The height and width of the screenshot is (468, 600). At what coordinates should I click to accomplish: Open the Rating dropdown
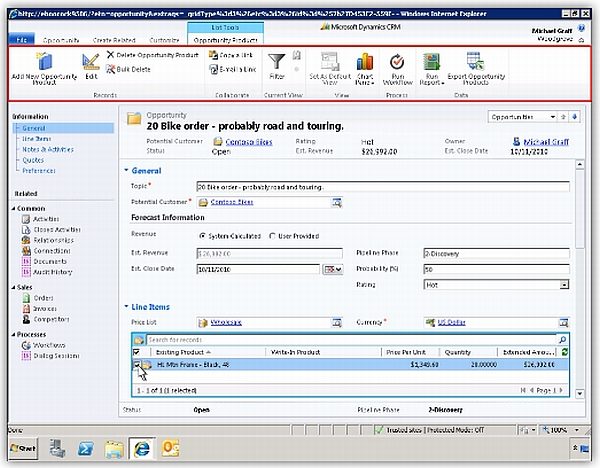564,285
